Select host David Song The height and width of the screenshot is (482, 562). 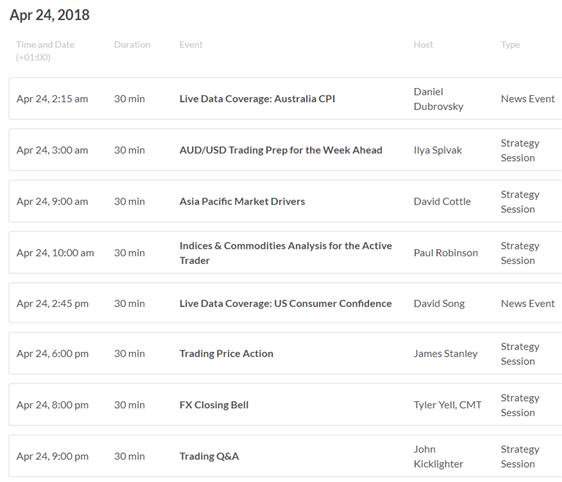(x=439, y=304)
